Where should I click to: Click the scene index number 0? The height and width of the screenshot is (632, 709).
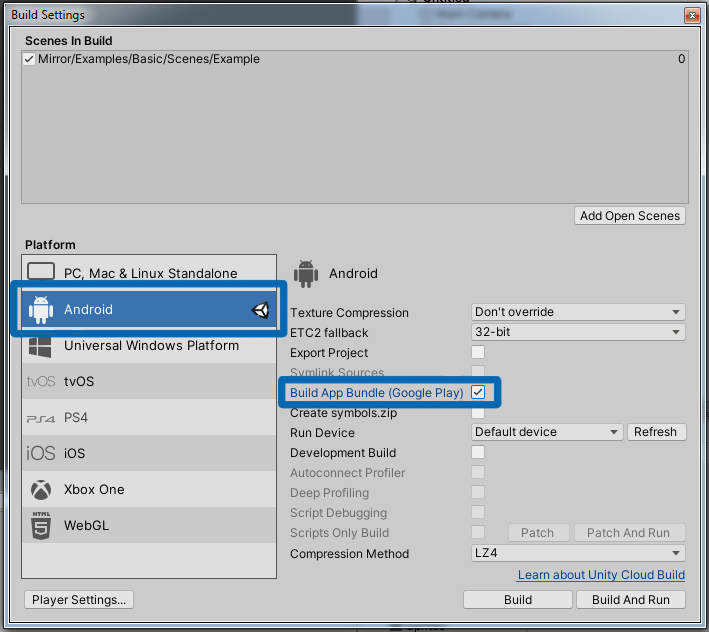point(681,59)
